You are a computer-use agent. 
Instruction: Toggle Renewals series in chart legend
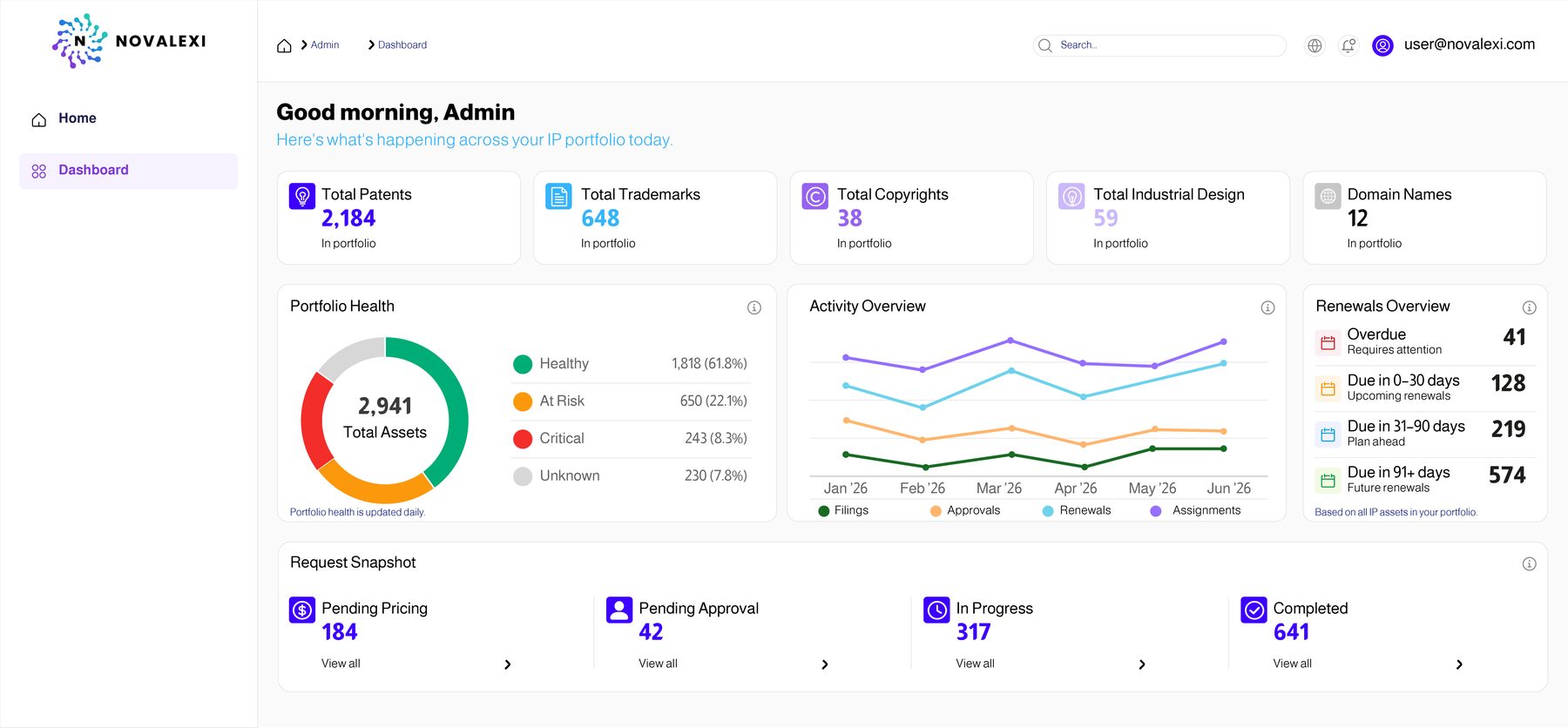[1077, 510]
